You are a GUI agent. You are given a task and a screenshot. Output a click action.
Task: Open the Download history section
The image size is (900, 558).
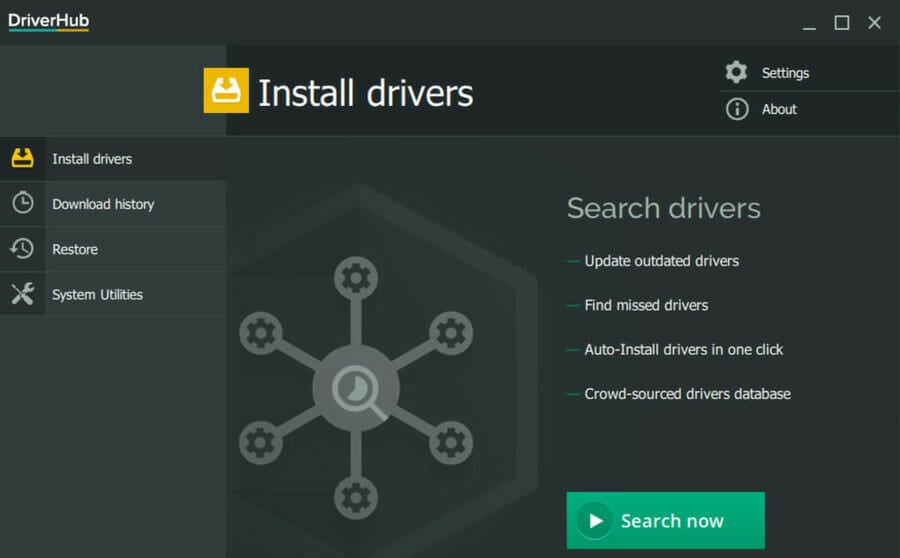[113, 204]
